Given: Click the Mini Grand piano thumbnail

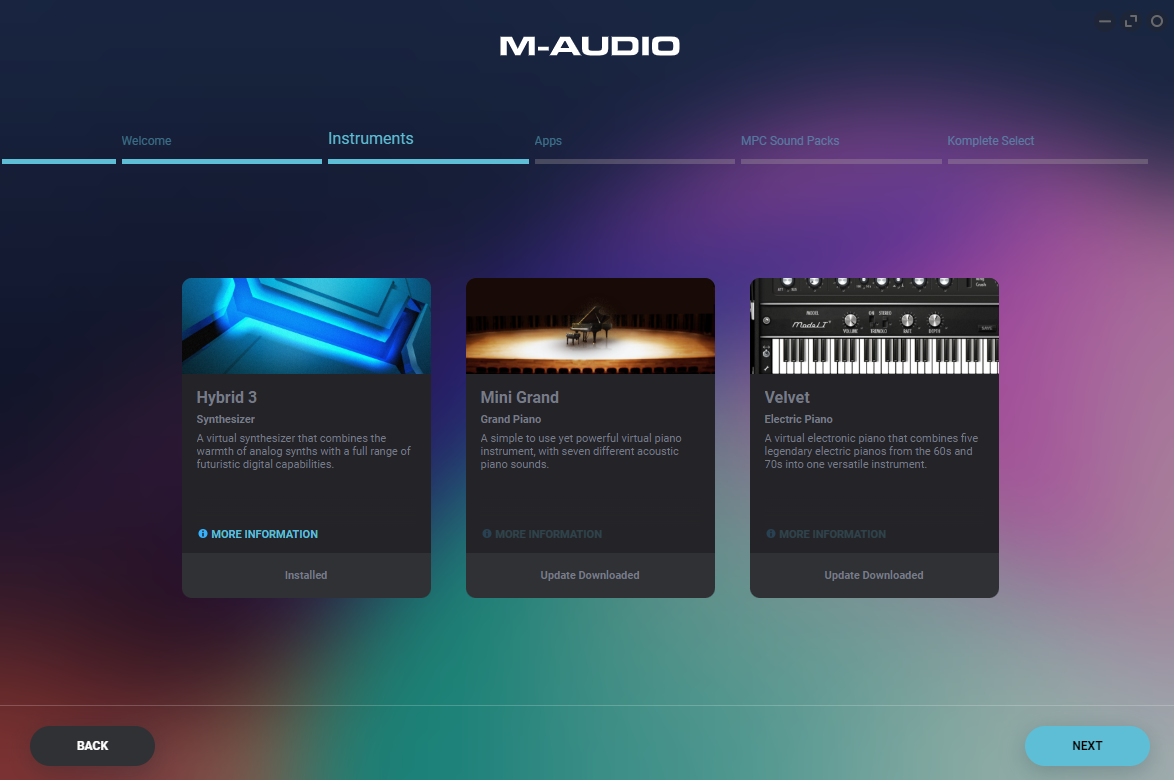Looking at the screenshot, I should coord(590,326).
